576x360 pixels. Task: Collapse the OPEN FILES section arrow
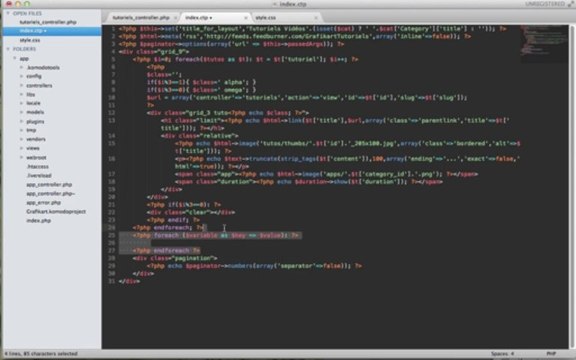click(x=8, y=13)
